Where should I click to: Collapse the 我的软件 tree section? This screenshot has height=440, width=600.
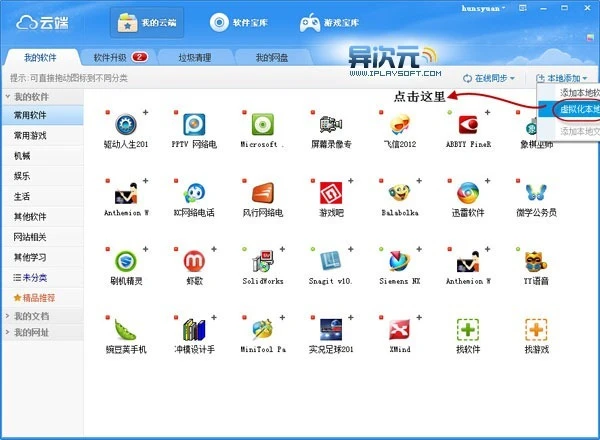7,97
